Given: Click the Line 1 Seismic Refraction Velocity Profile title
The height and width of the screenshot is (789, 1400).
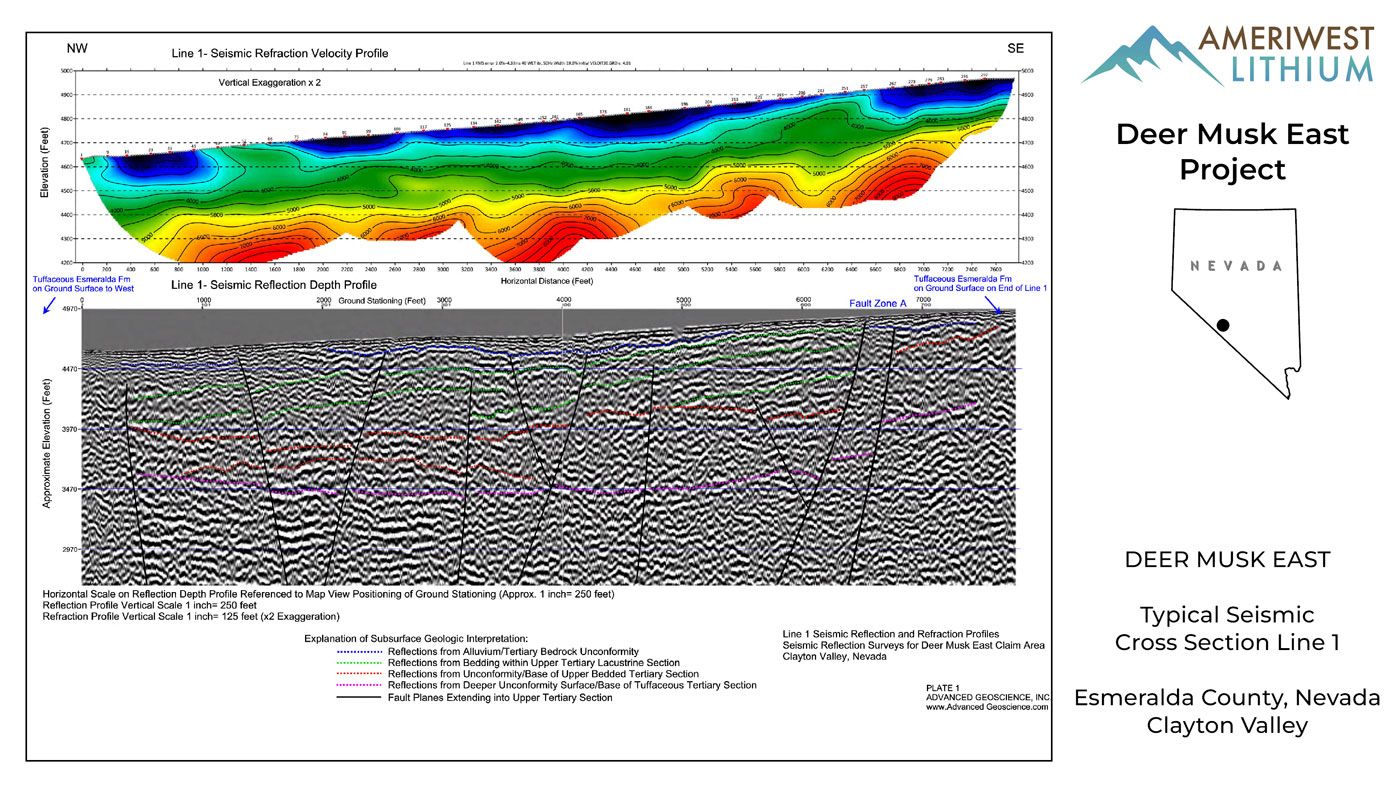Looking at the screenshot, I should (x=280, y=53).
